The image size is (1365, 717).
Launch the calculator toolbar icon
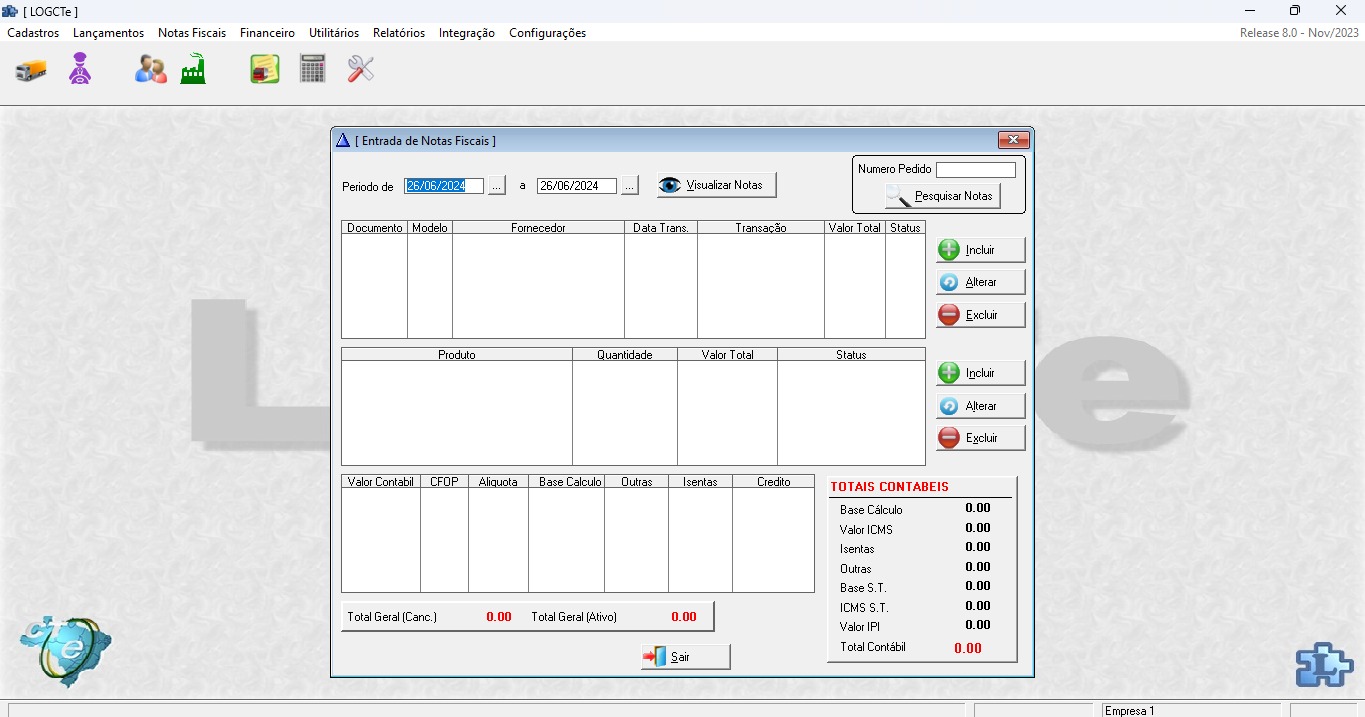point(313,69)
